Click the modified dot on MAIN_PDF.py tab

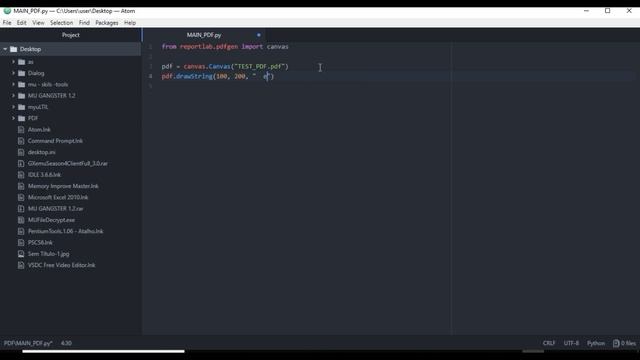point(259,35)
